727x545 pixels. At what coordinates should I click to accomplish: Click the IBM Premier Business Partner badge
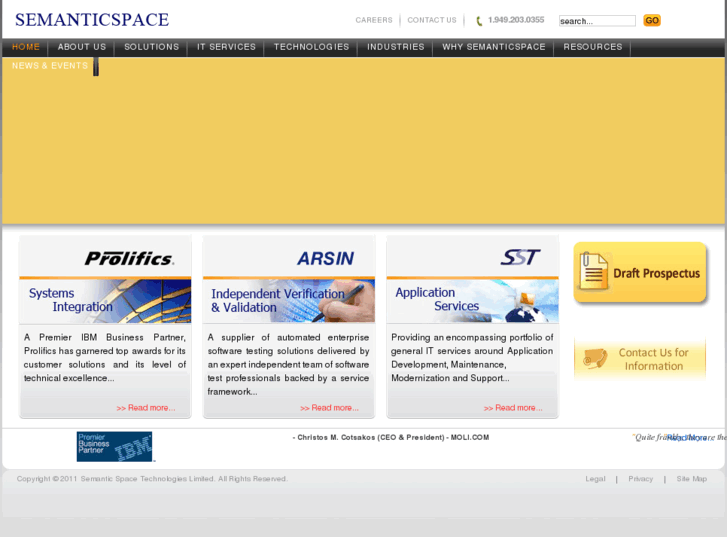(115, 447)
